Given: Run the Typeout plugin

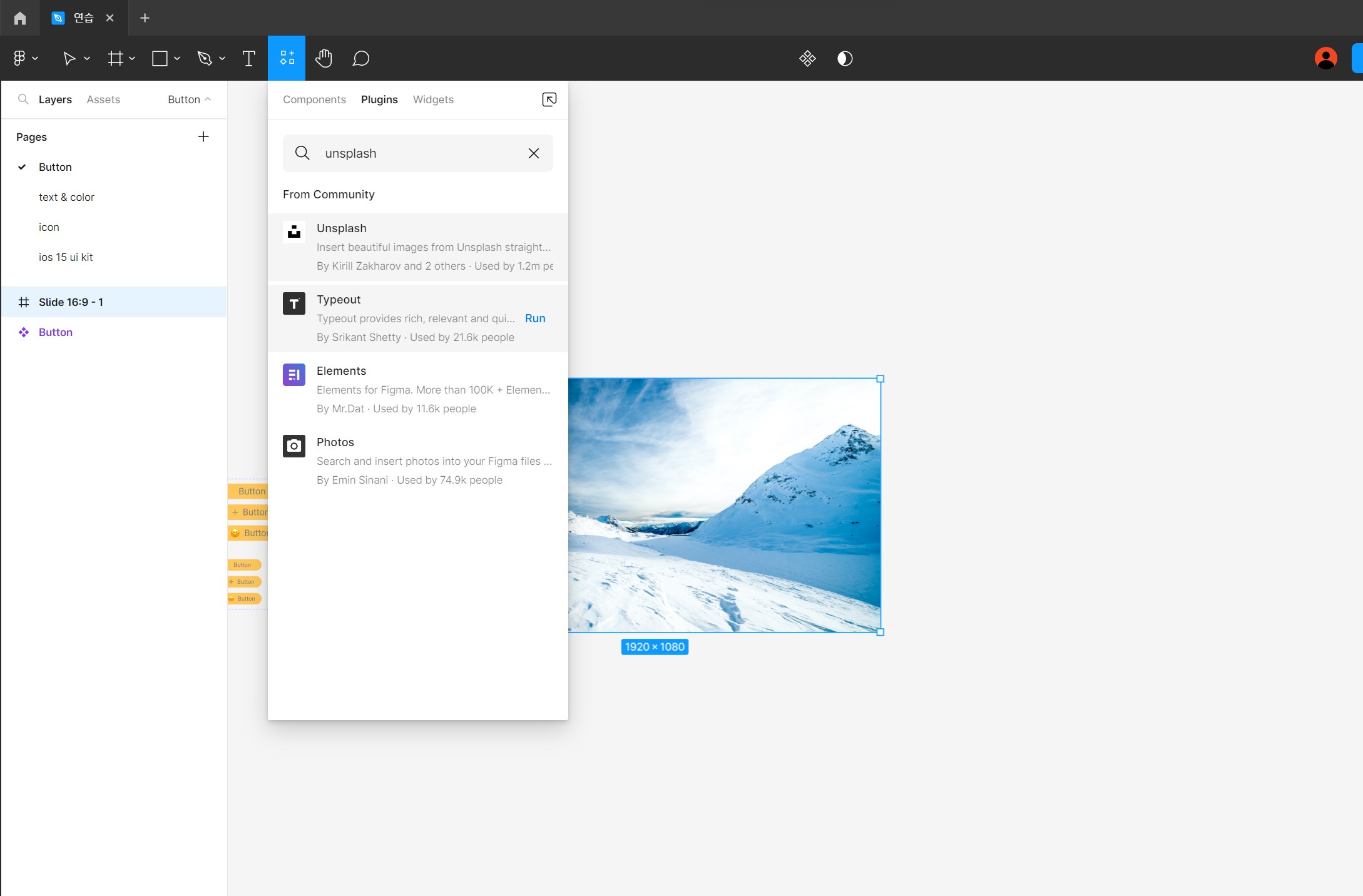Looking at the screenshot, I should [535, 318].
